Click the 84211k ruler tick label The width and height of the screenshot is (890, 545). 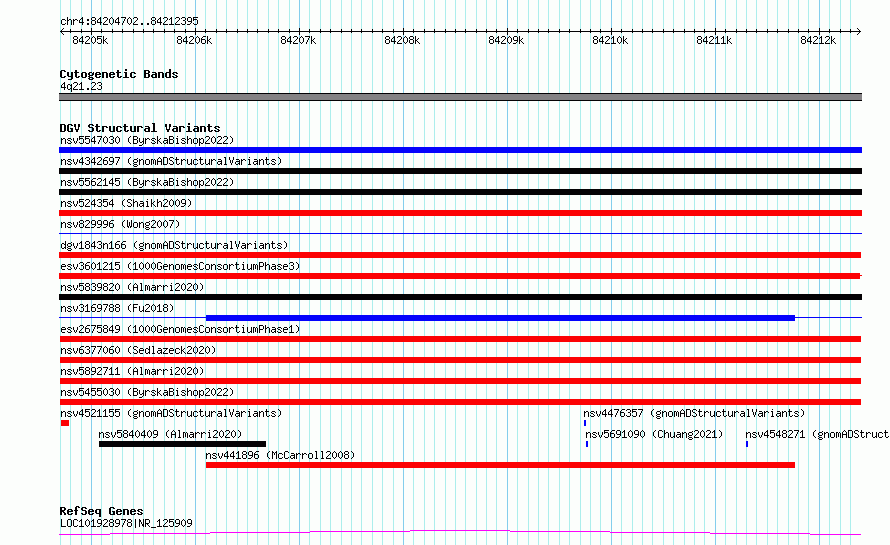pyautogui.click(x=714, y=40)
